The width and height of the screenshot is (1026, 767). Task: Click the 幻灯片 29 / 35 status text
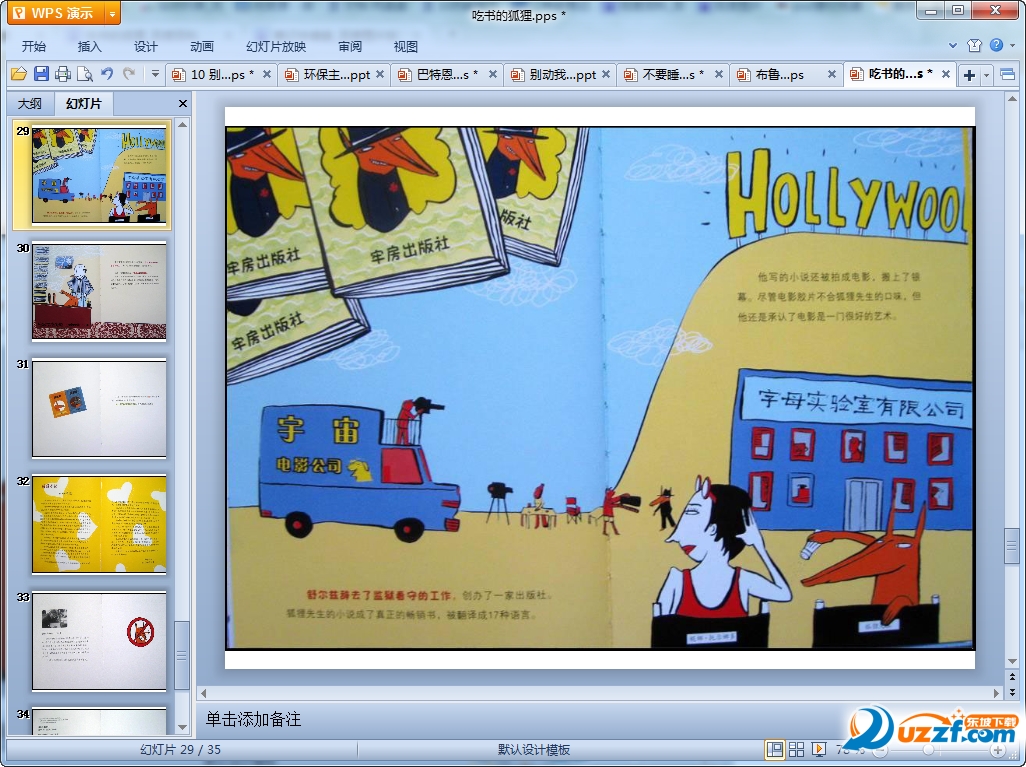181,750
